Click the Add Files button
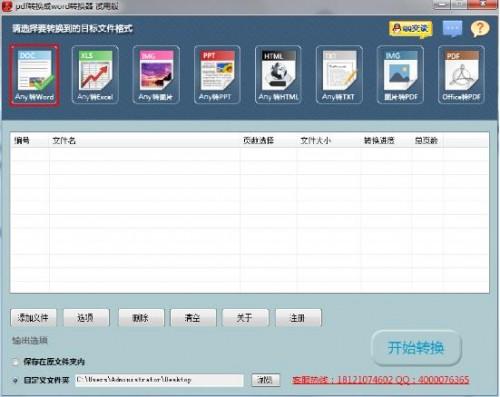Viewport: 500px width, 397px height. pyautogui.click(x=33, y=318)
